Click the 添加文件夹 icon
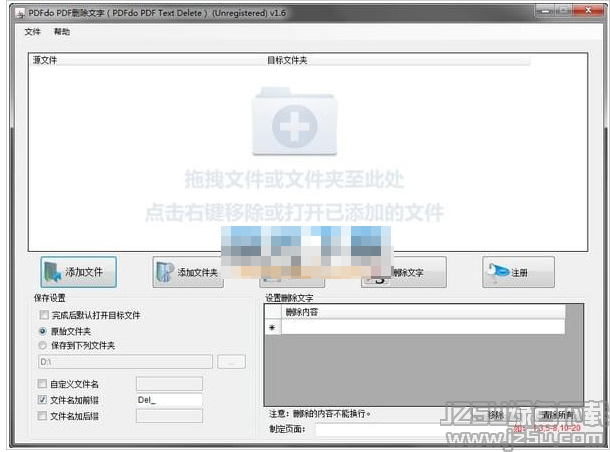 (x=165, y=272)
